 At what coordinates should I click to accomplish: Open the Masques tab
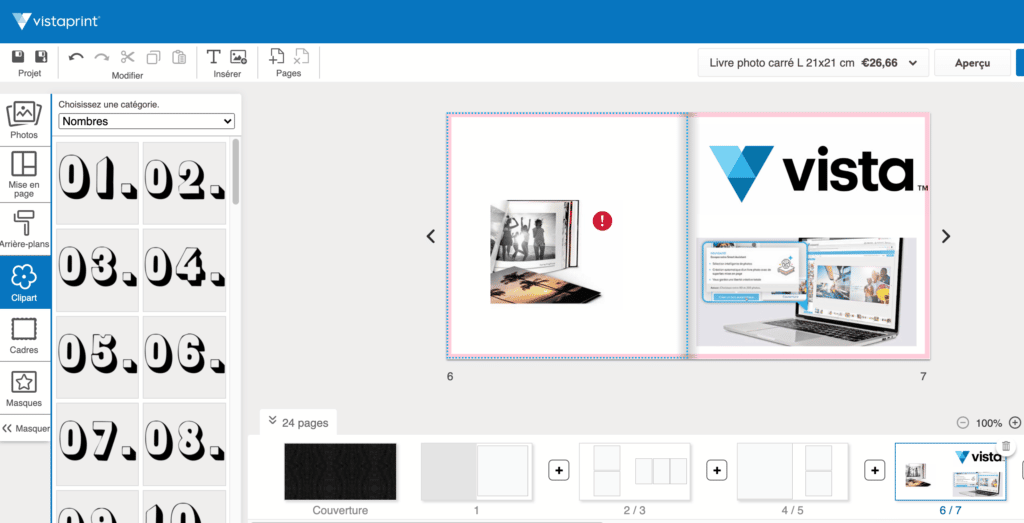24,388
